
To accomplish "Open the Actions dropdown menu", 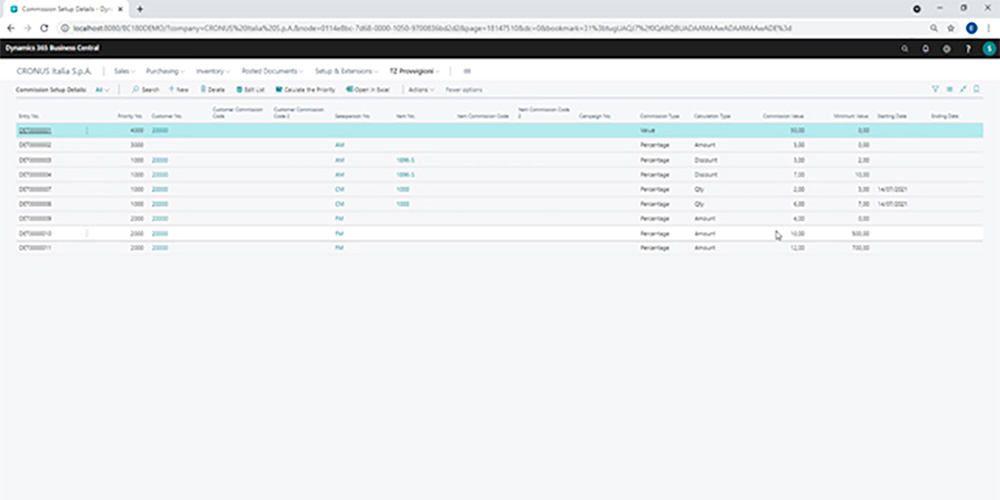I will click(x=421, y=90).
